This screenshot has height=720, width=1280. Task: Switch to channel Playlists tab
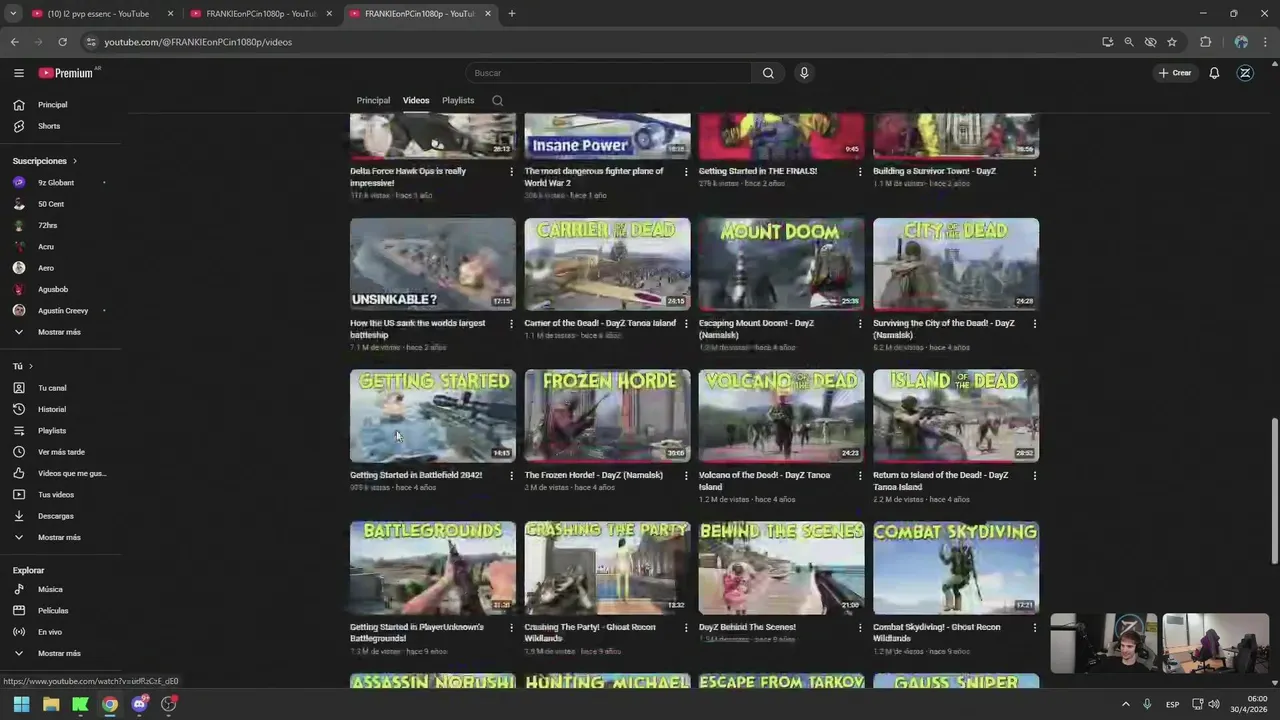pyautogui.click(x=458, y=100)
